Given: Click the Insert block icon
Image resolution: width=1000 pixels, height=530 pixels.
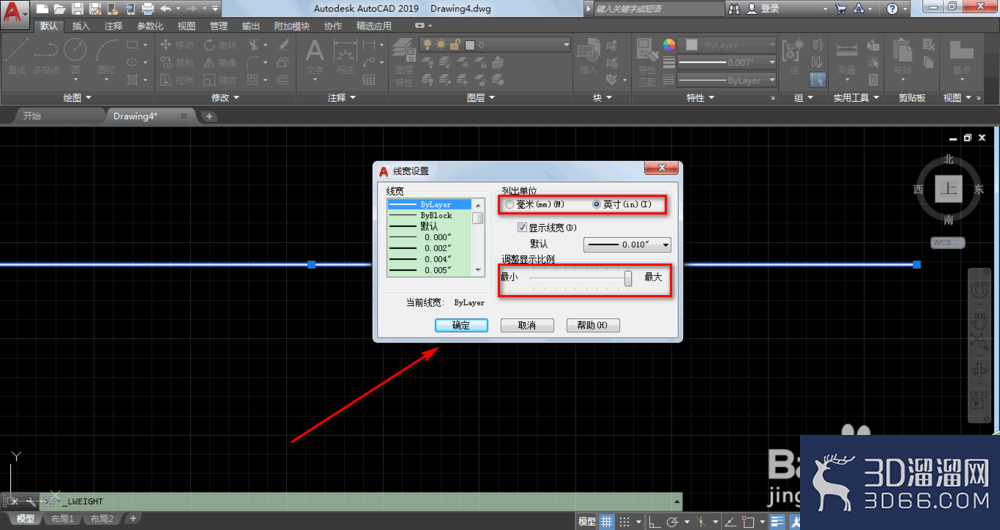Looking at the screenshot, I should [x=587, y=56].
